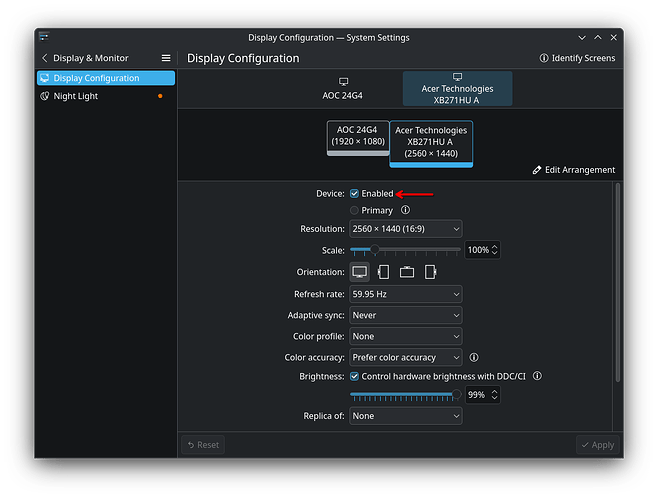Click the Night Light orange change indicator
The image size is (658, 499).
point(160,96)
